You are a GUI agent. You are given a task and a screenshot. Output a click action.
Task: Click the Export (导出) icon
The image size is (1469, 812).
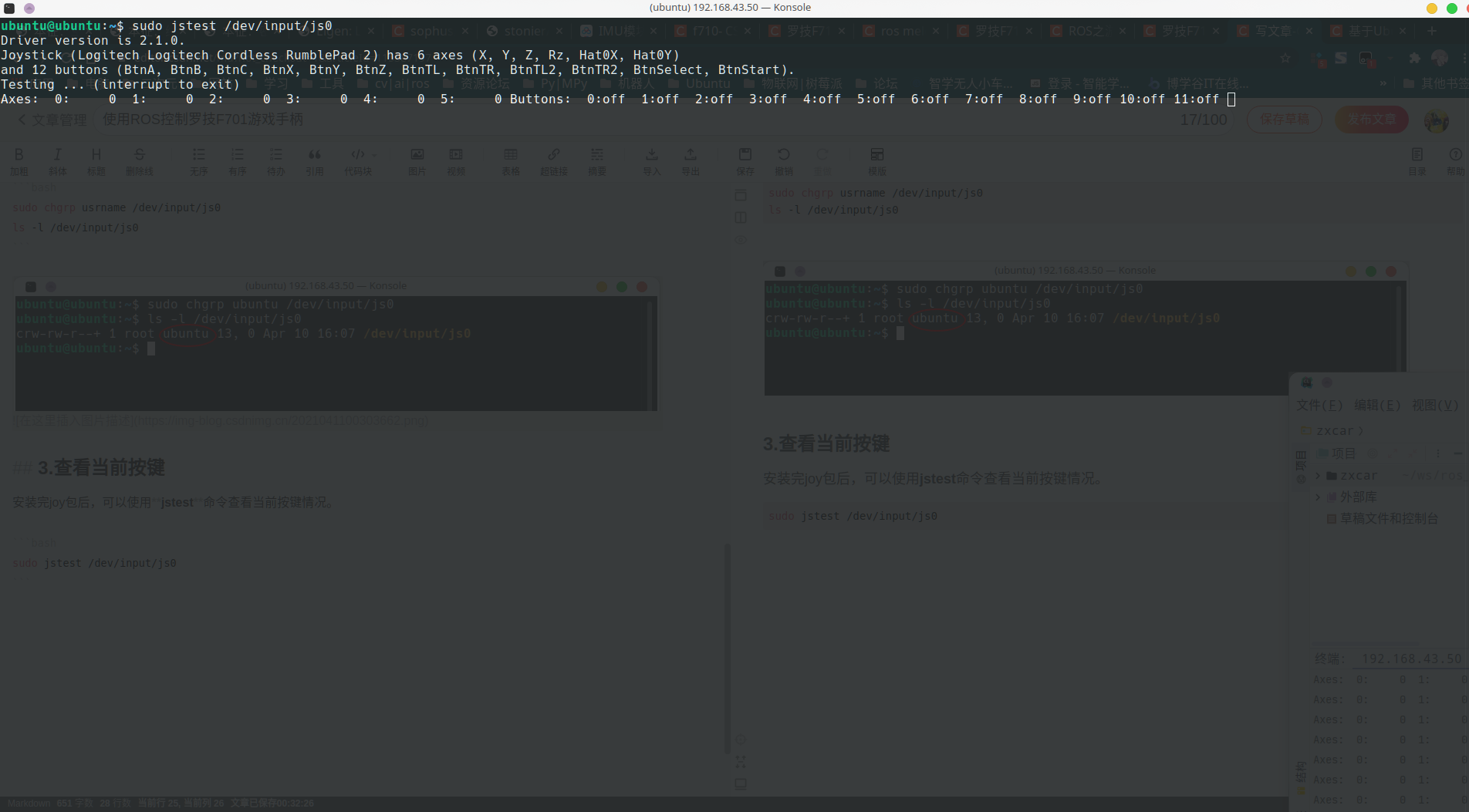coord(691,160)
